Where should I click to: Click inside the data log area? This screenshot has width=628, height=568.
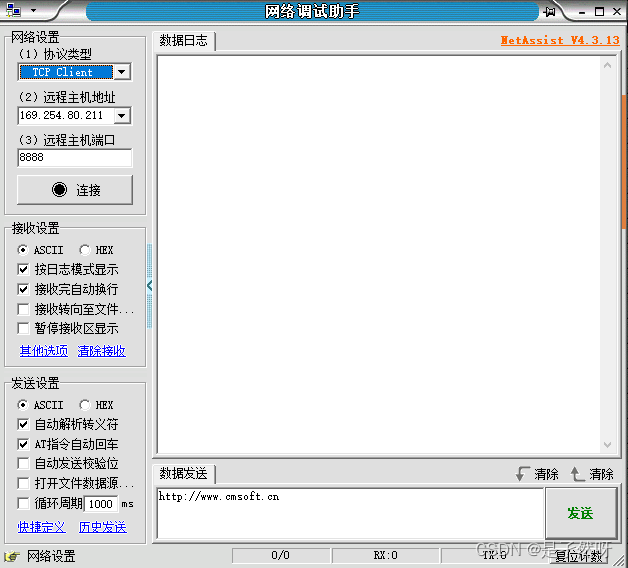pos(378,255)
